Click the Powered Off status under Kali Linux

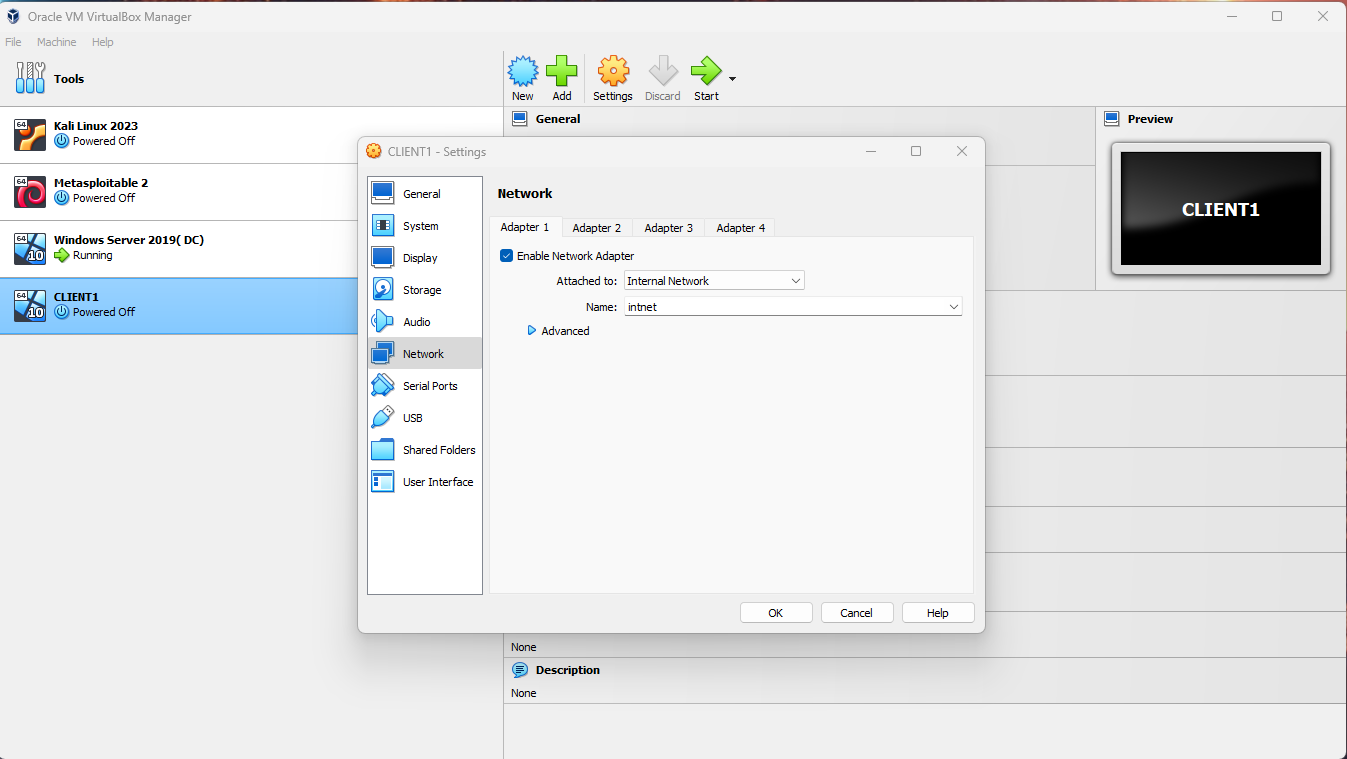[x=104, y=141]
